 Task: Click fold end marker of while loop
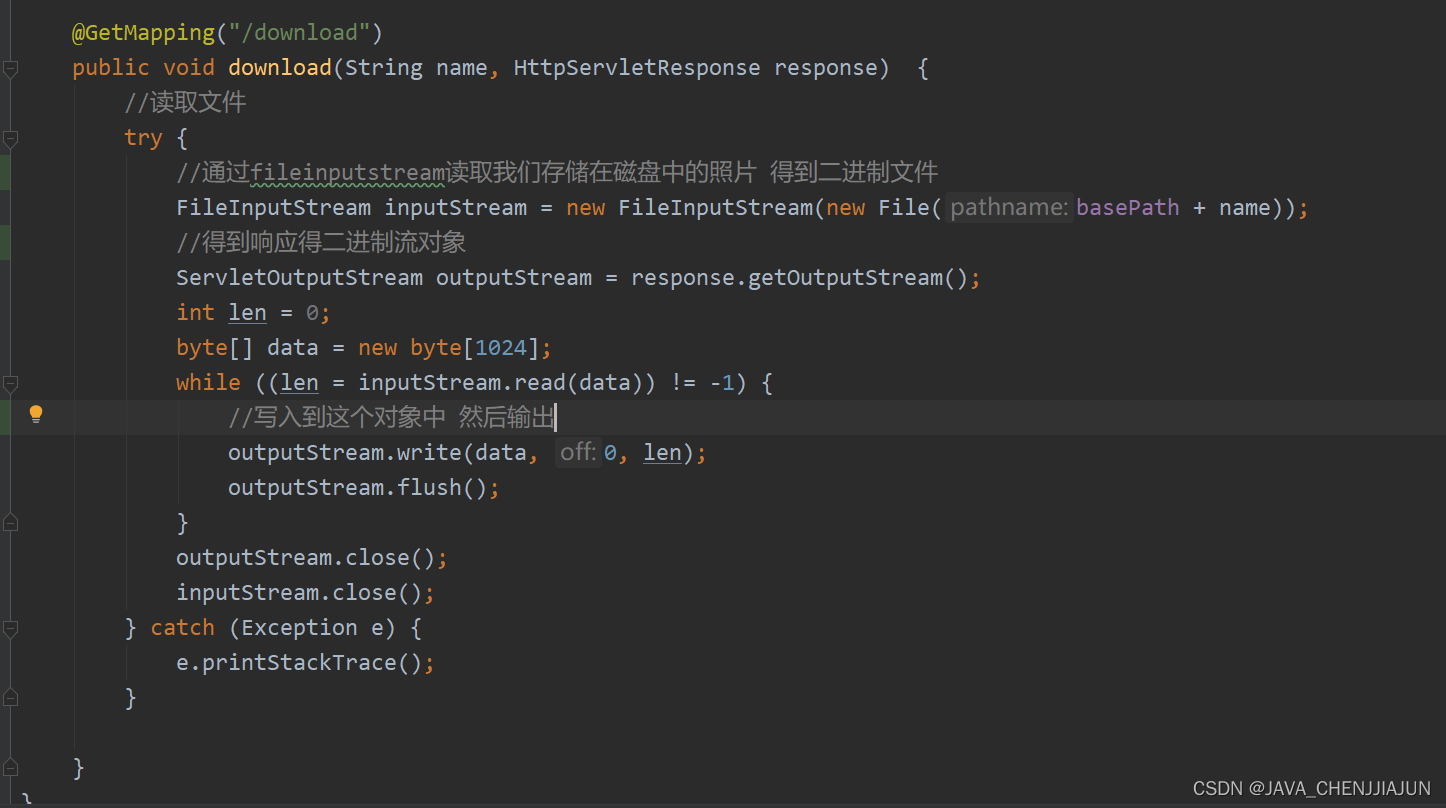[10, 522]
